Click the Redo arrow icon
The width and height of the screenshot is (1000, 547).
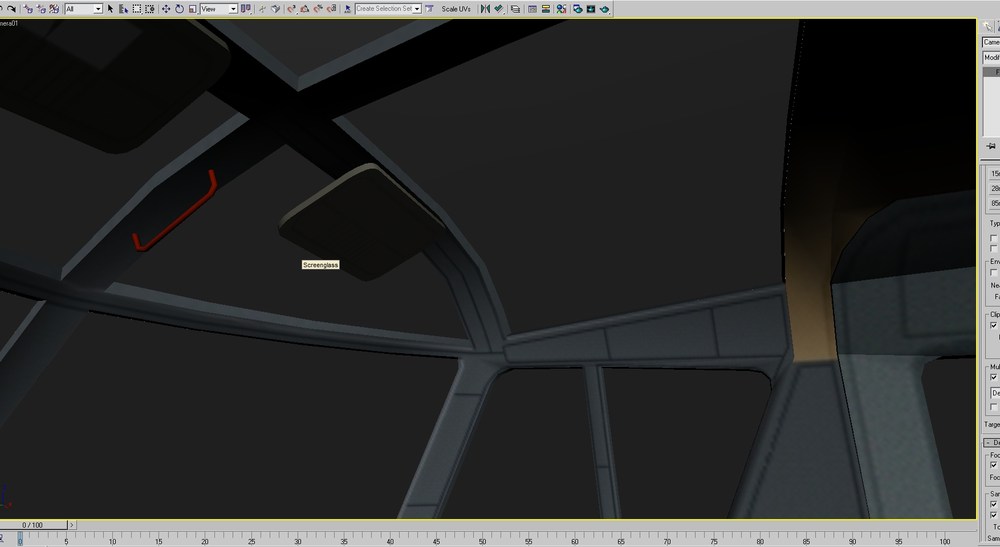click(x=12, y=9)
